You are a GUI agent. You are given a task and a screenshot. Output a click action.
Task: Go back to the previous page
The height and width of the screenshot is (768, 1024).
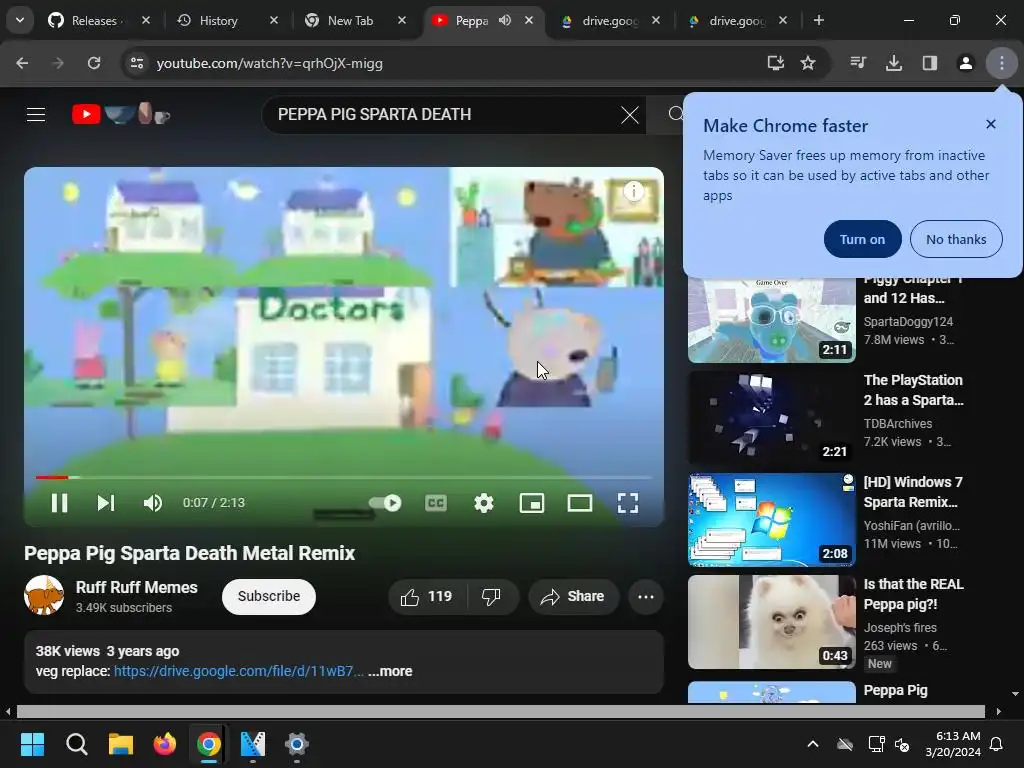(x=22, y=63)
